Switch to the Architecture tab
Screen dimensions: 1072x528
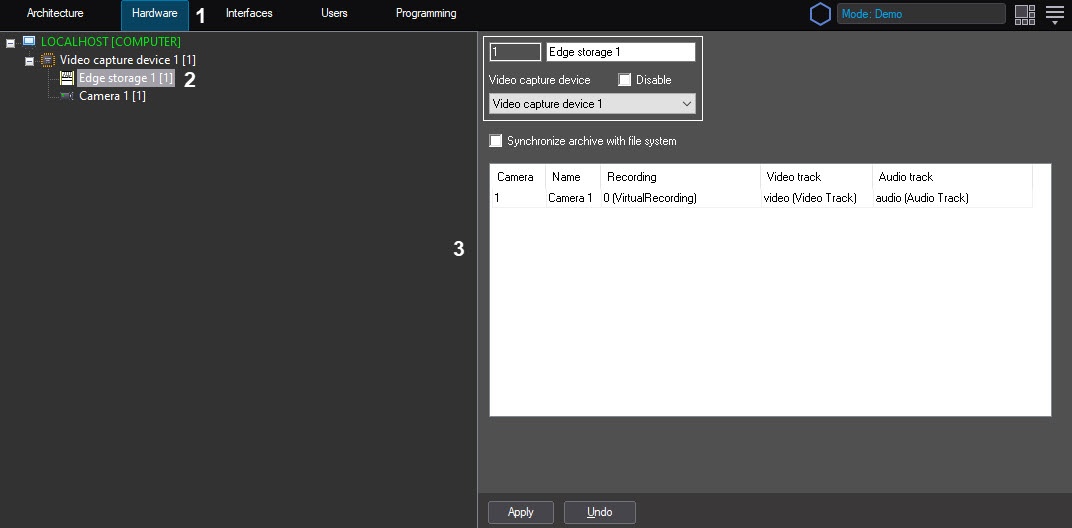tap(55, 14)
